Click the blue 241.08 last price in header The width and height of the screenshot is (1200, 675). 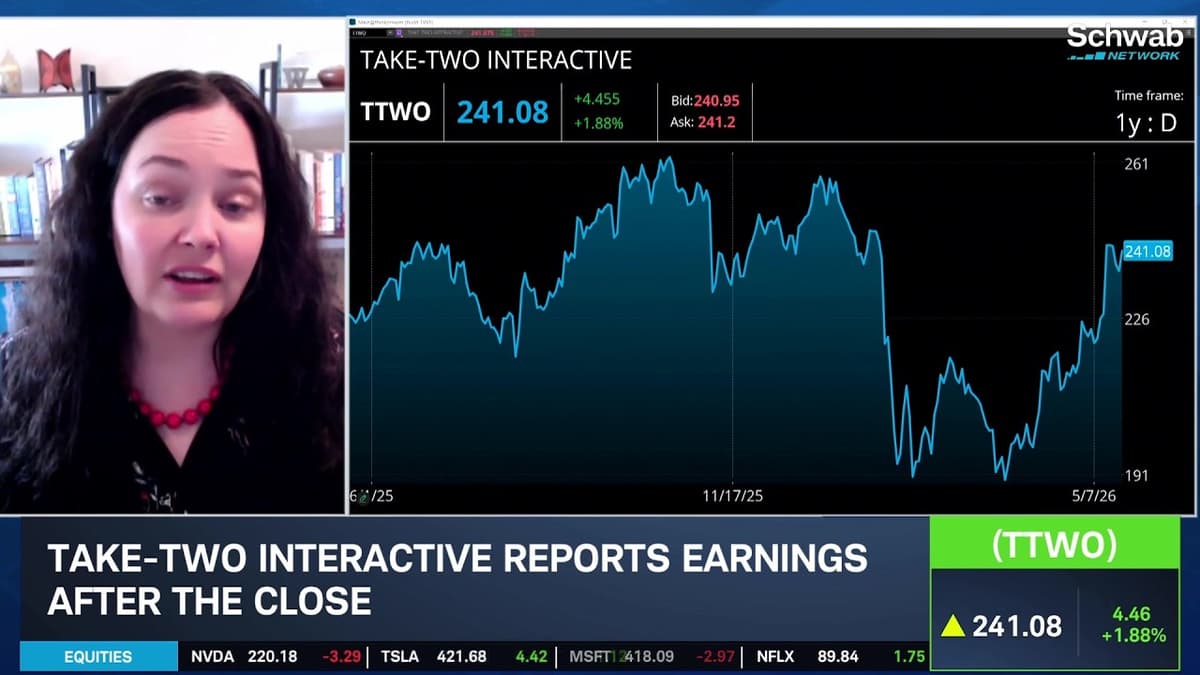pyautogui.click(x=503, y=111)
